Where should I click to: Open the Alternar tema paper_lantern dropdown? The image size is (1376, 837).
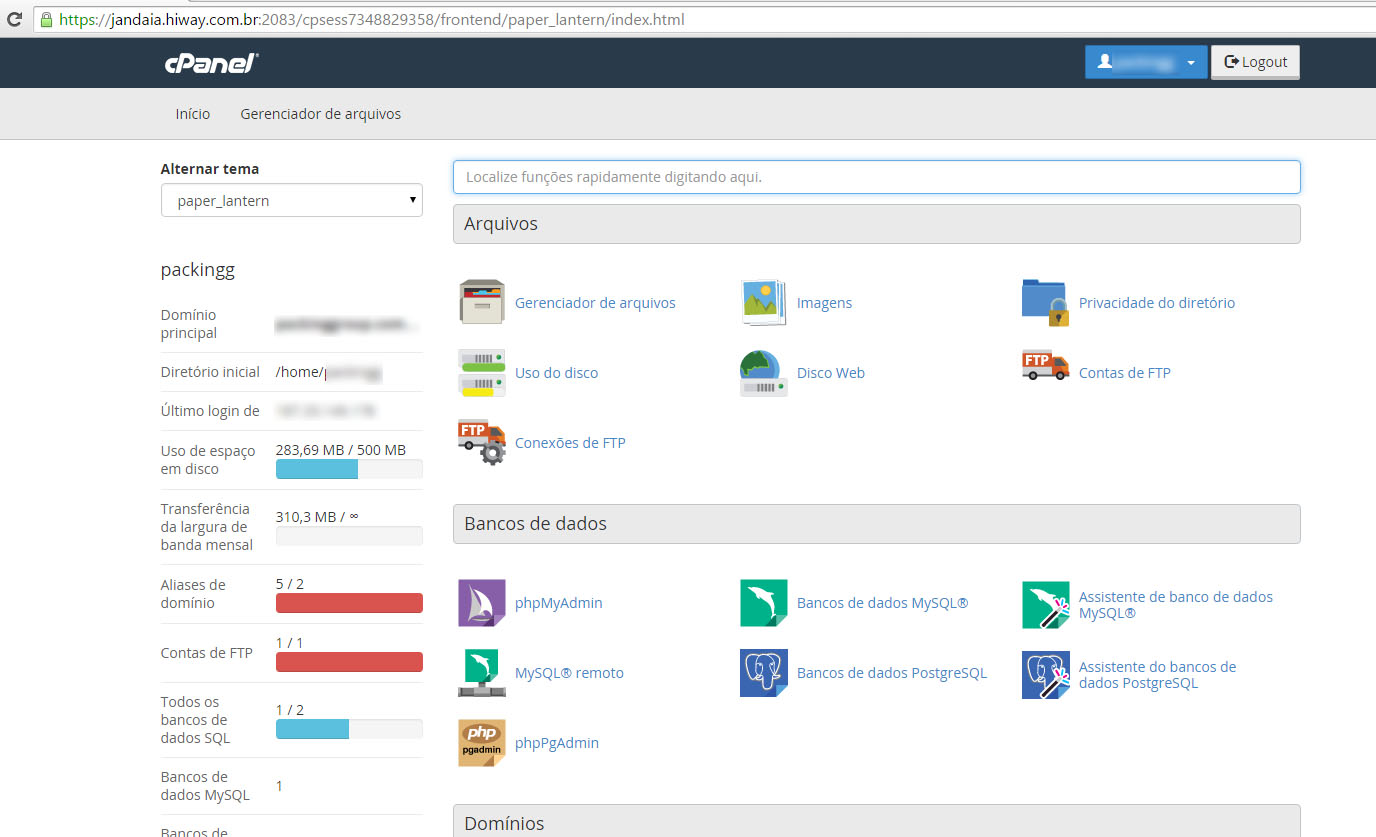(x=292, y=200)
